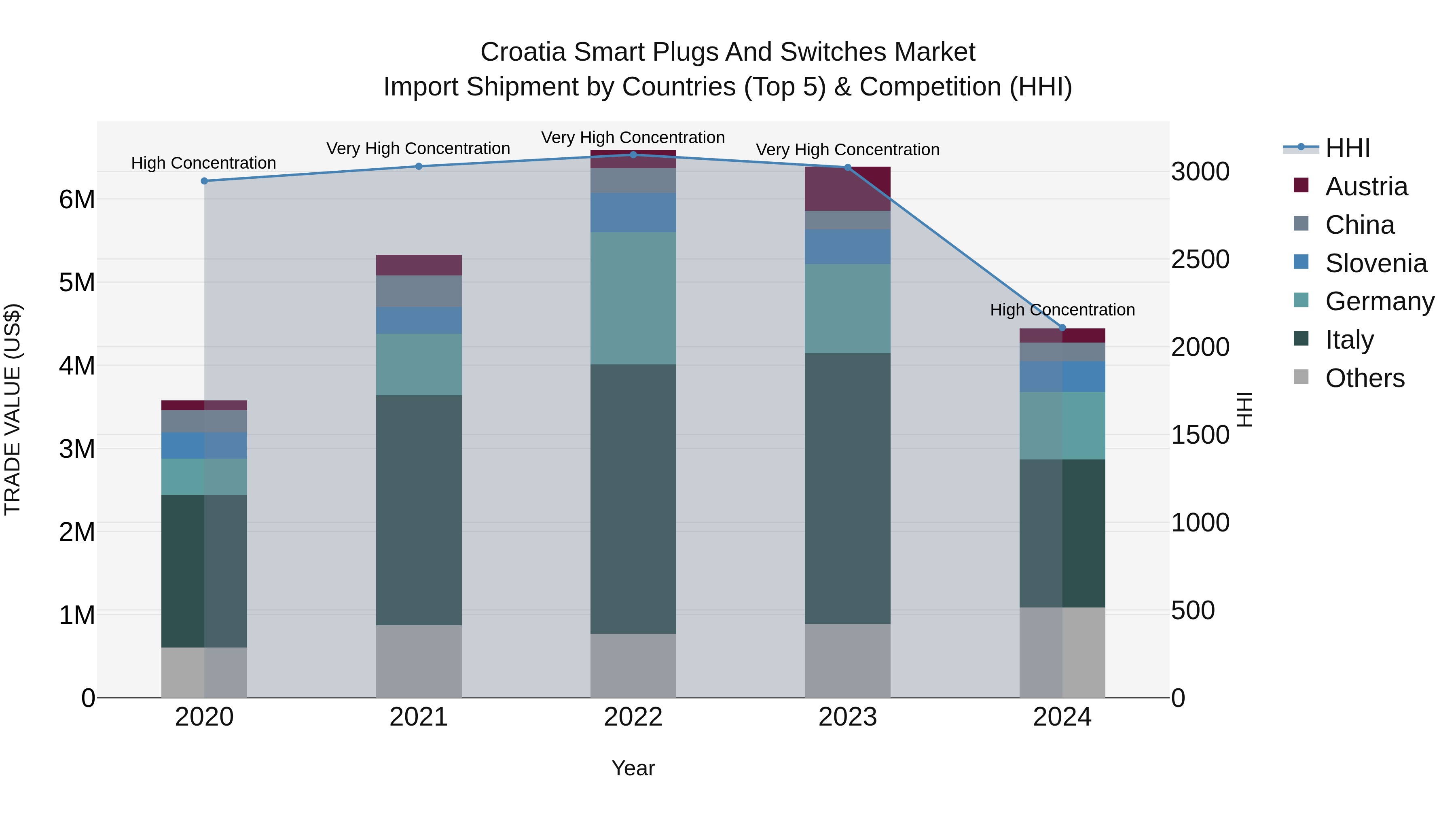Select the Italy segment of 2023 bar
Viewport: 1456px width, 819px height.
(x=848, y=489)
